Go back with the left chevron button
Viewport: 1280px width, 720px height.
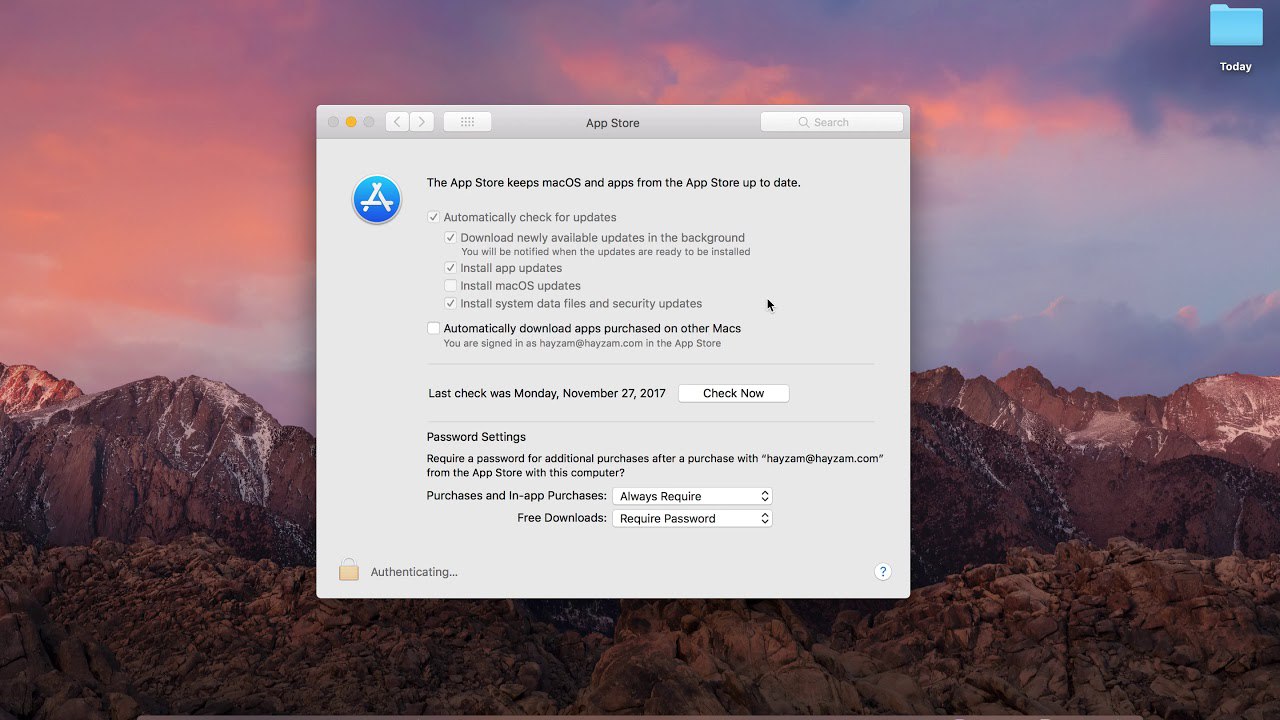[x=397, y=122]
